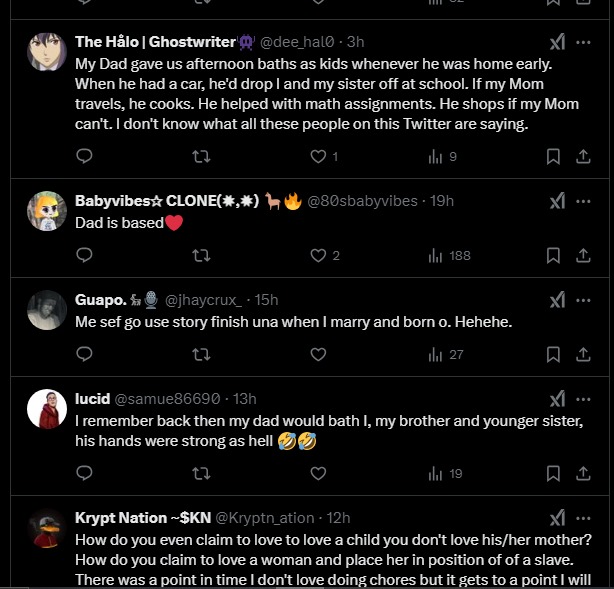Image resolution: width=614 pixels, height=589 pixels.
Task: Repost the Babyvibes 'Dad is based' tweet
Action: (x=201, y=255)
